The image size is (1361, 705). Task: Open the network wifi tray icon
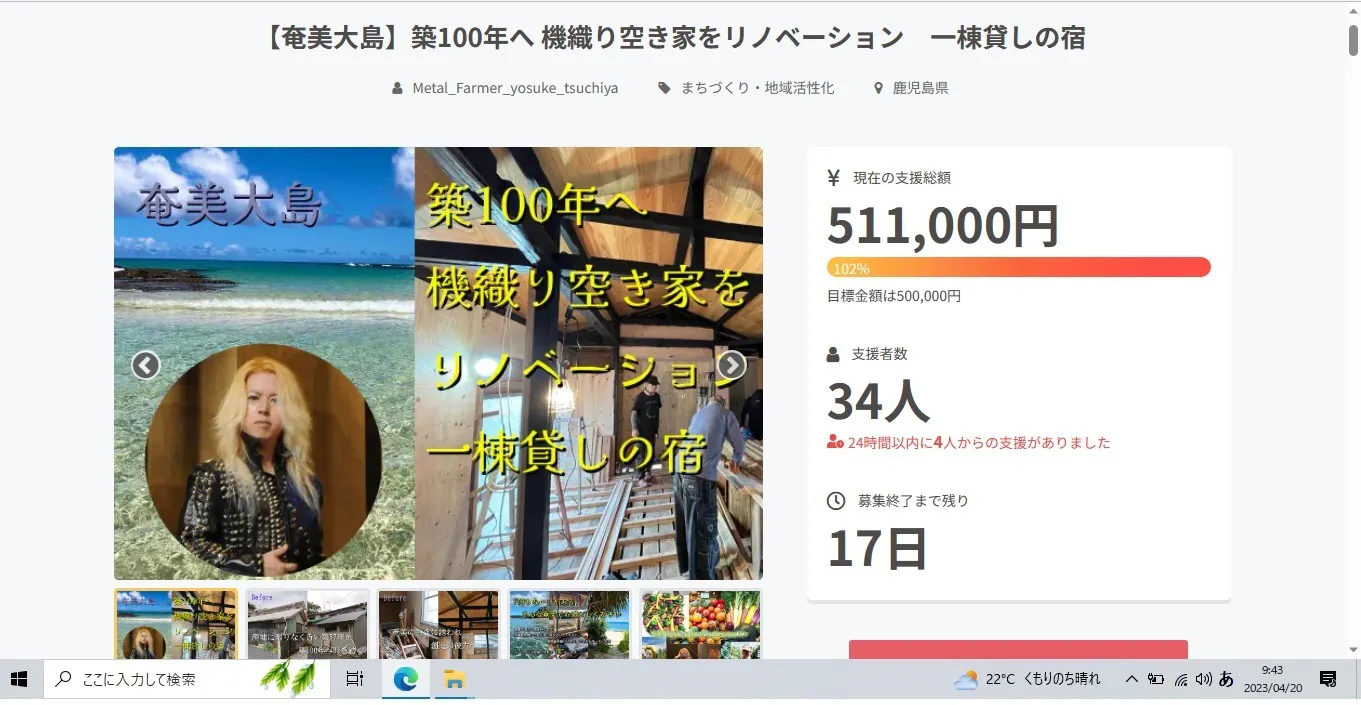[x=1180, y=679]
